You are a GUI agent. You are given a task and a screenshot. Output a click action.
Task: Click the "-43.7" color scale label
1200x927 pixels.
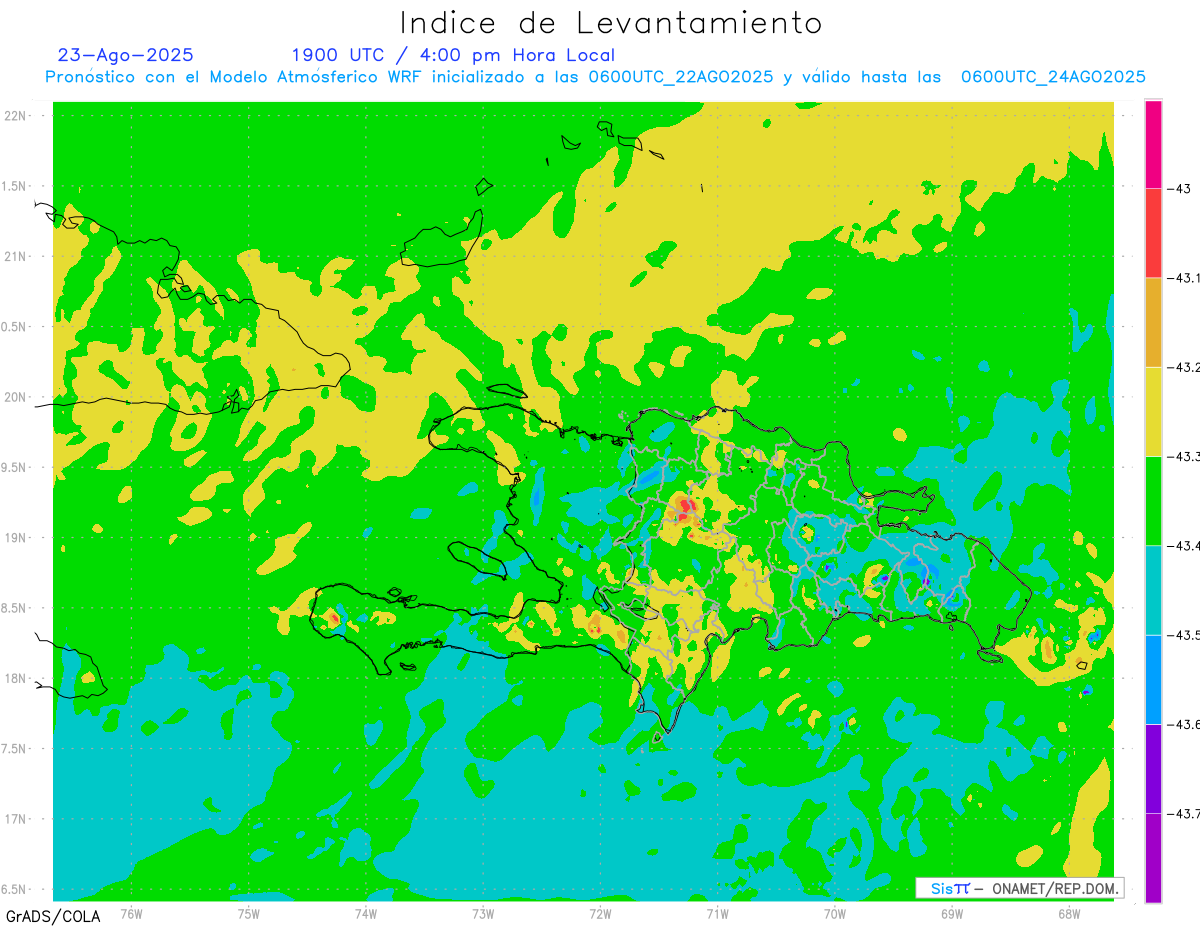[1183, 813]
